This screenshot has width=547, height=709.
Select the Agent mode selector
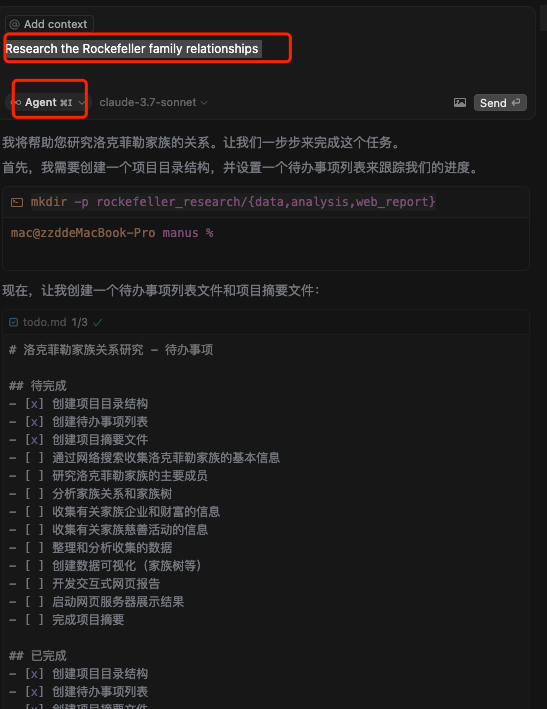click(x=48, y=103)
